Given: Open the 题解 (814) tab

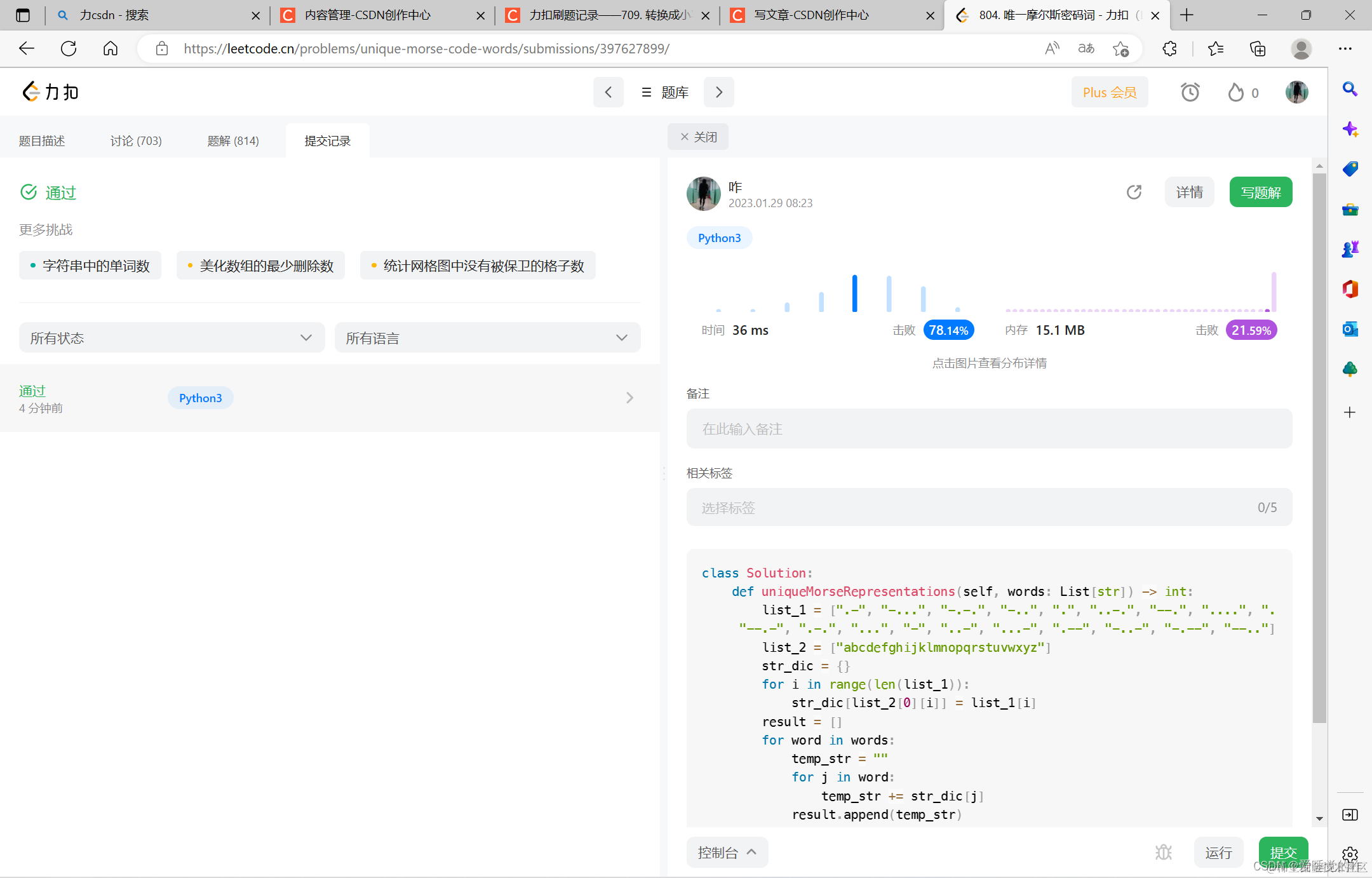Looking at the screenshot, I should click(x=233, y=141).
